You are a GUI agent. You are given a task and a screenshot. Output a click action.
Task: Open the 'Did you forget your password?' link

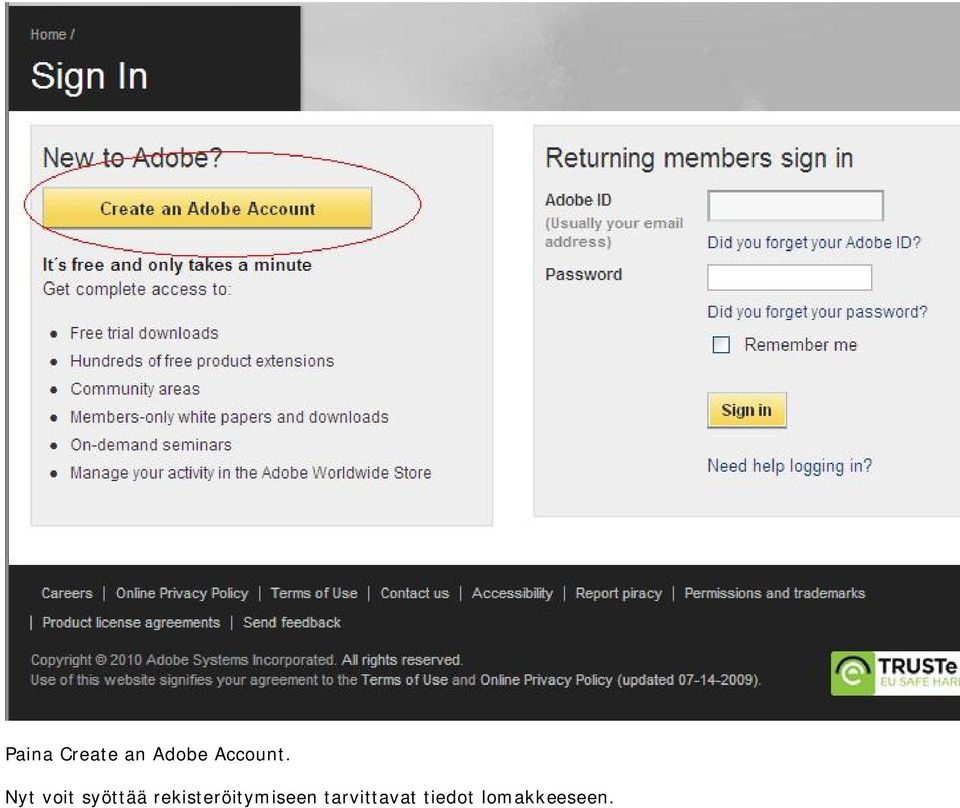(x=817, y=312)
